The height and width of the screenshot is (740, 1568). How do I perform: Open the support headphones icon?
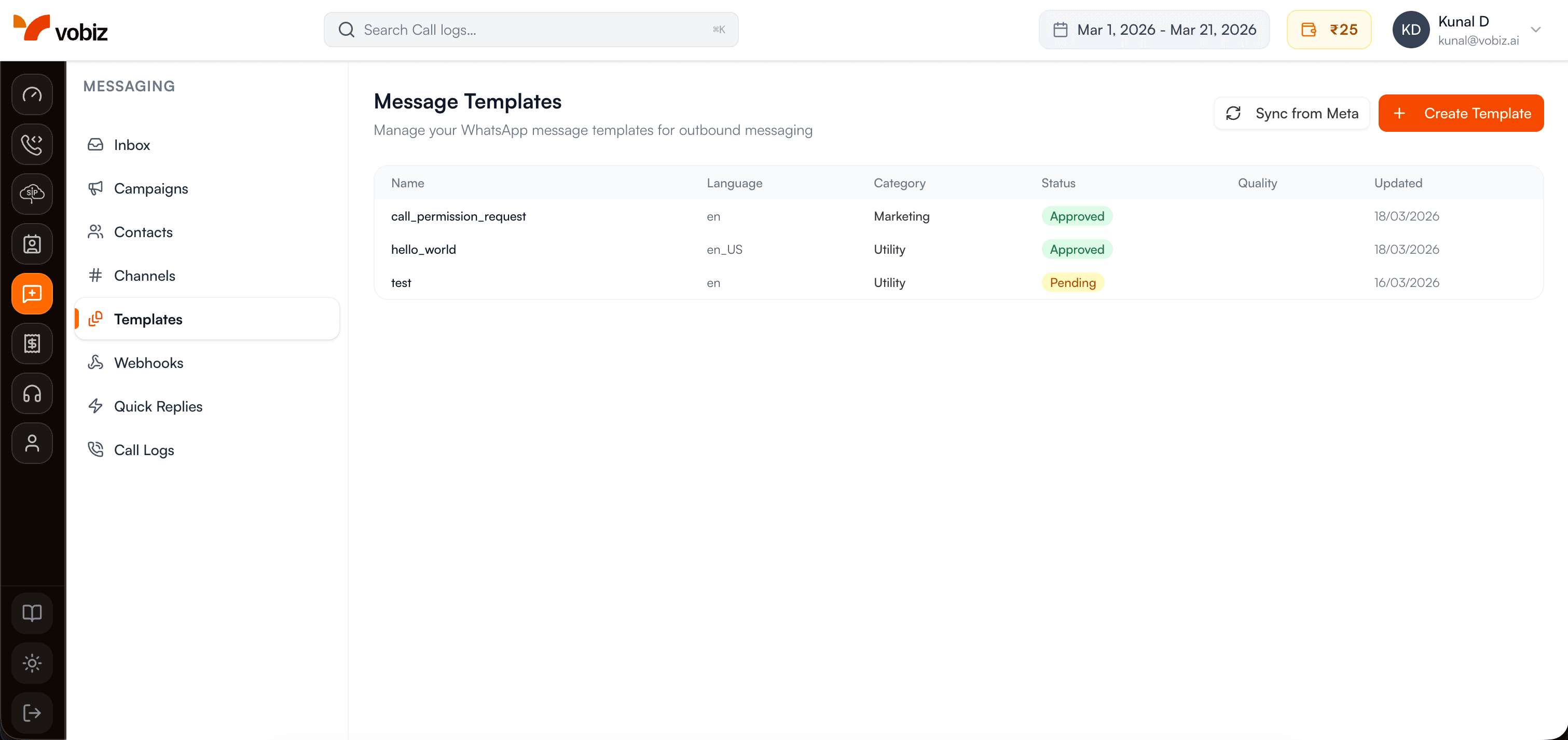pos(32,393)
